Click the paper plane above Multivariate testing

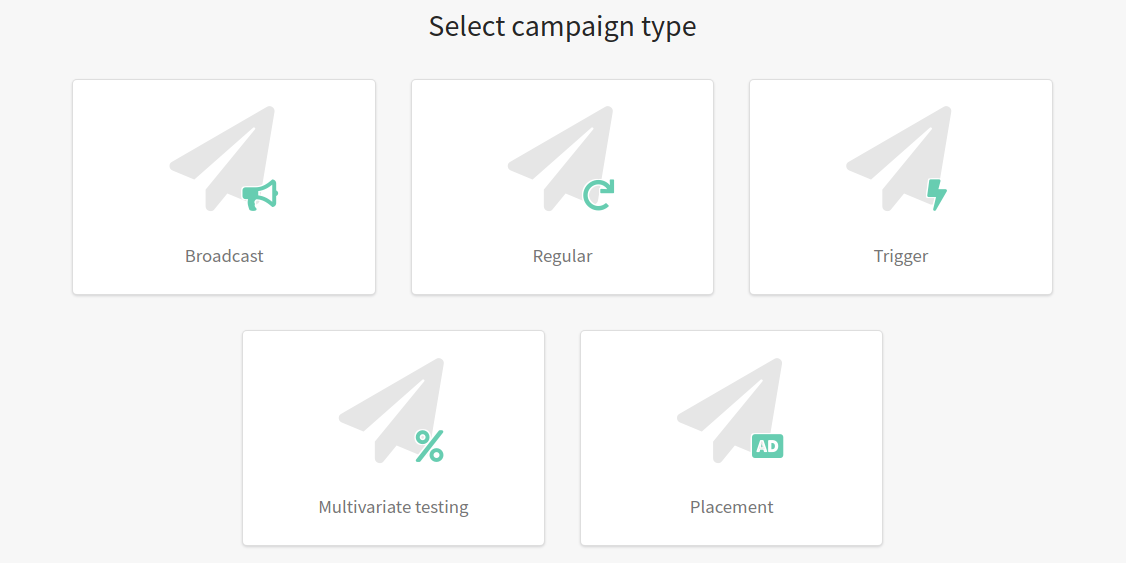point(392,409)
